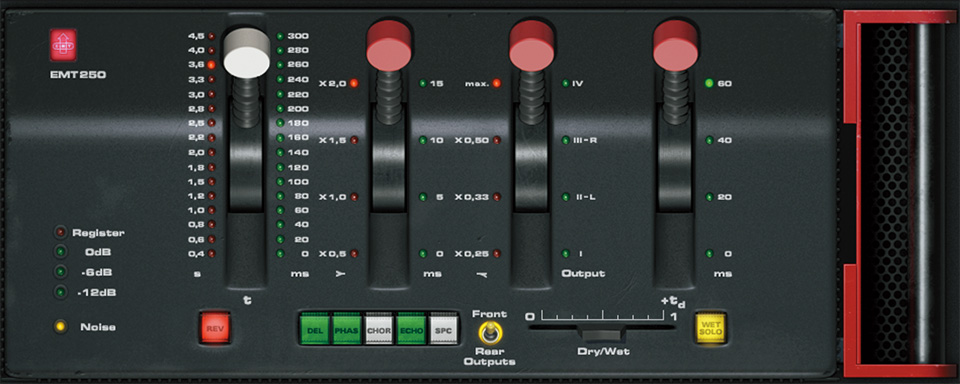Click the fourth red pre-delay lever knob
Screen dimensions: 960x384
pyautogui.click(x=675, y=46)
